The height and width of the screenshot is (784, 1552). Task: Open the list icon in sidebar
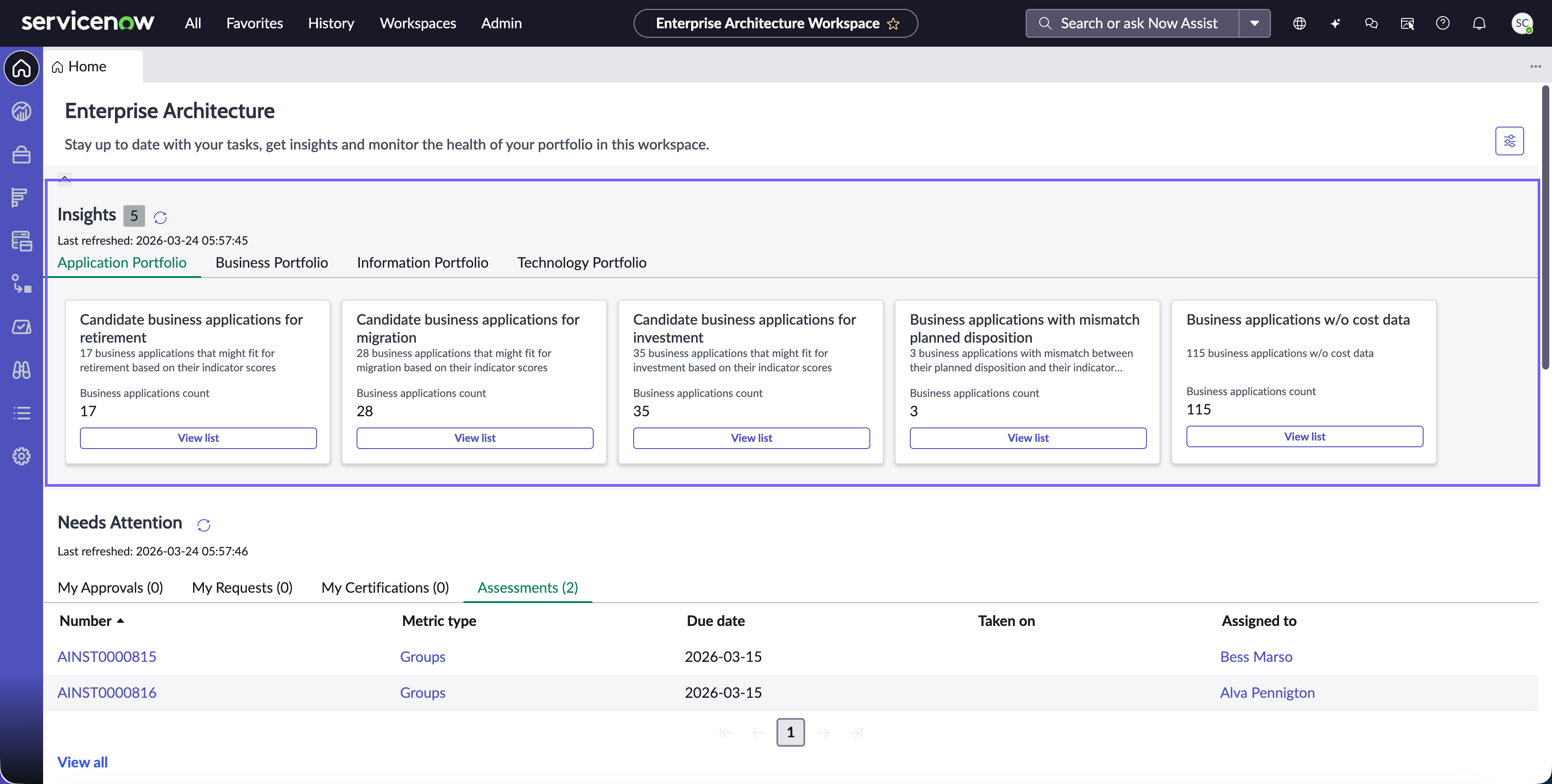point(22,413)
